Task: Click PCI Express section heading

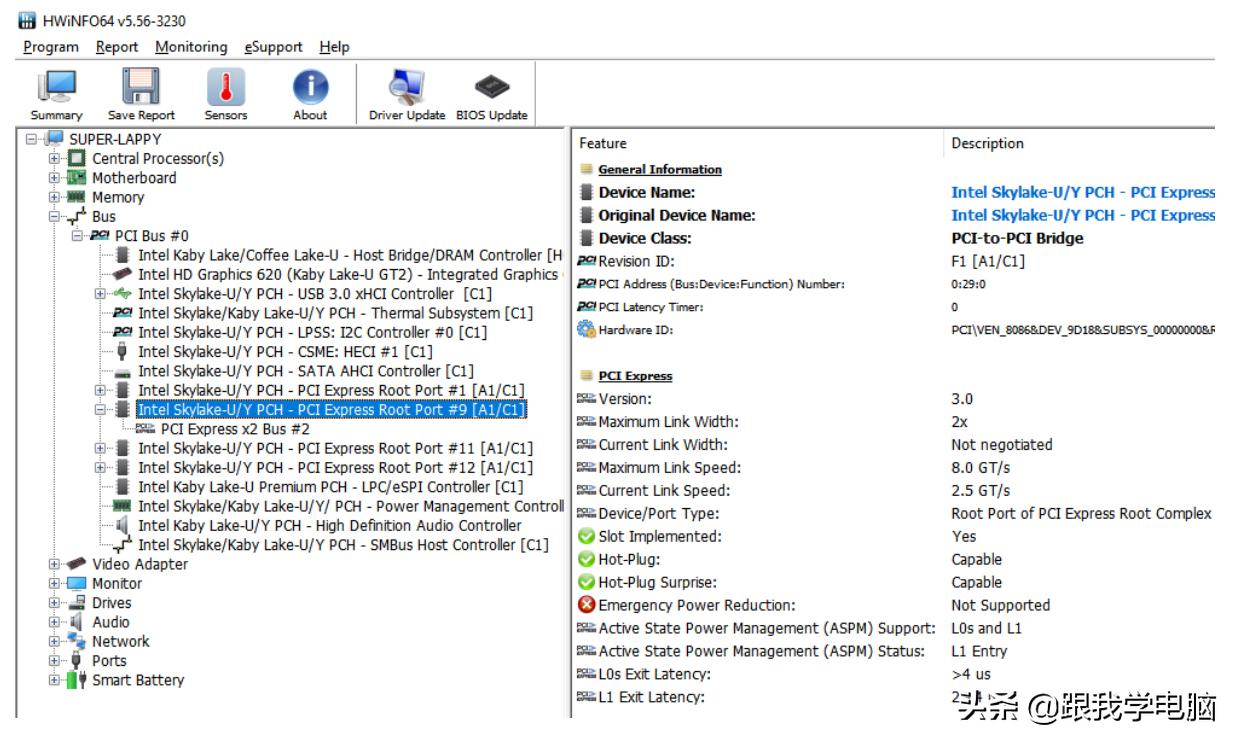Action: (x=635, y=376)
